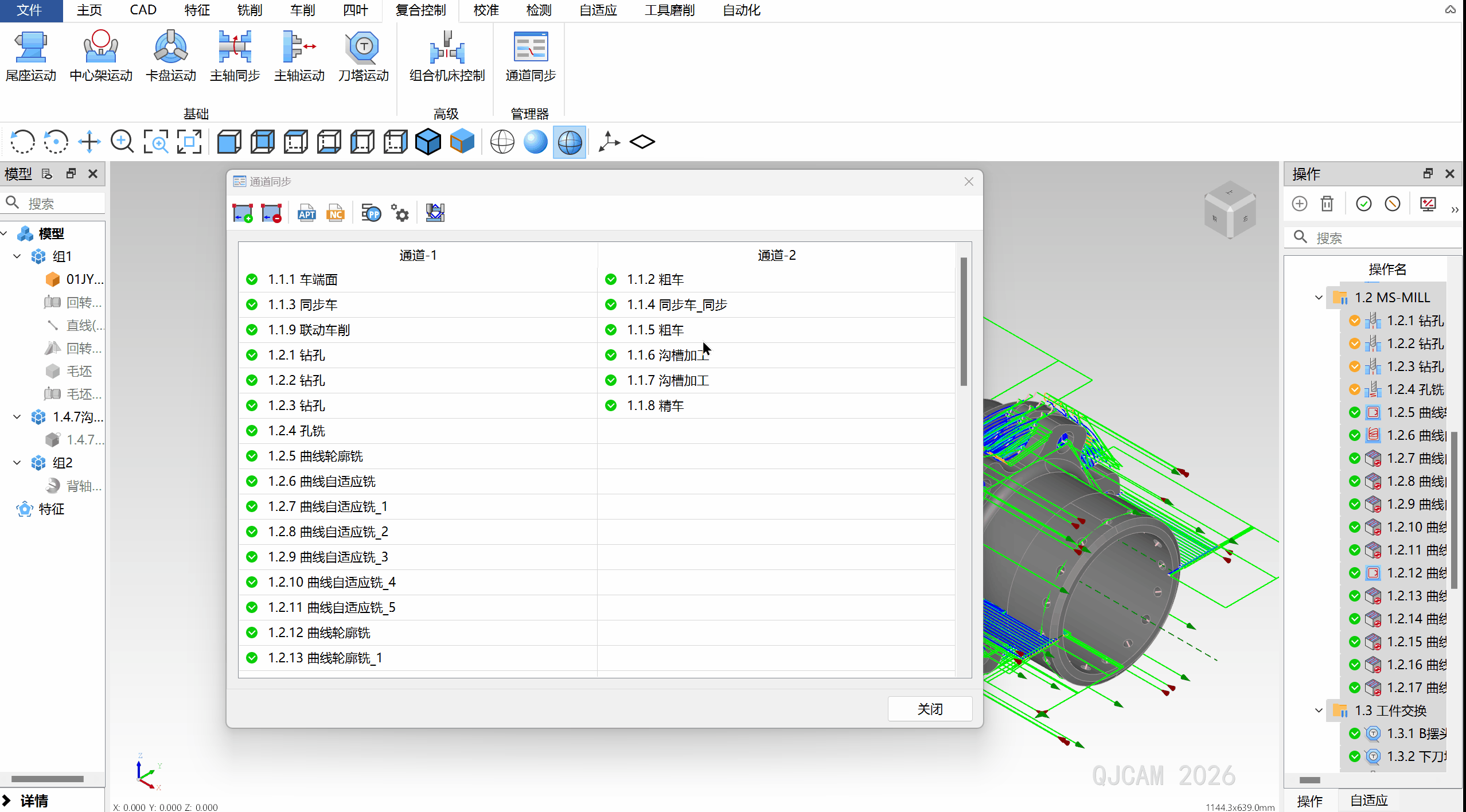Click the NC output icon in dialog

click(336, 213)
